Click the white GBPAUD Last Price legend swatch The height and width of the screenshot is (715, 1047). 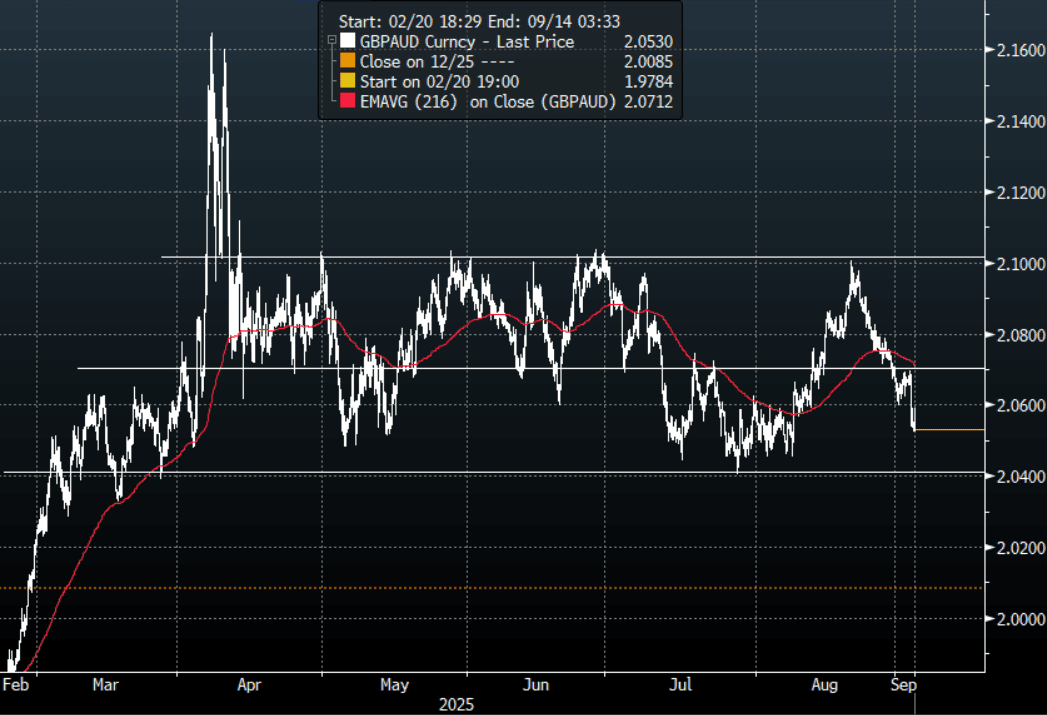pos(347,41)
